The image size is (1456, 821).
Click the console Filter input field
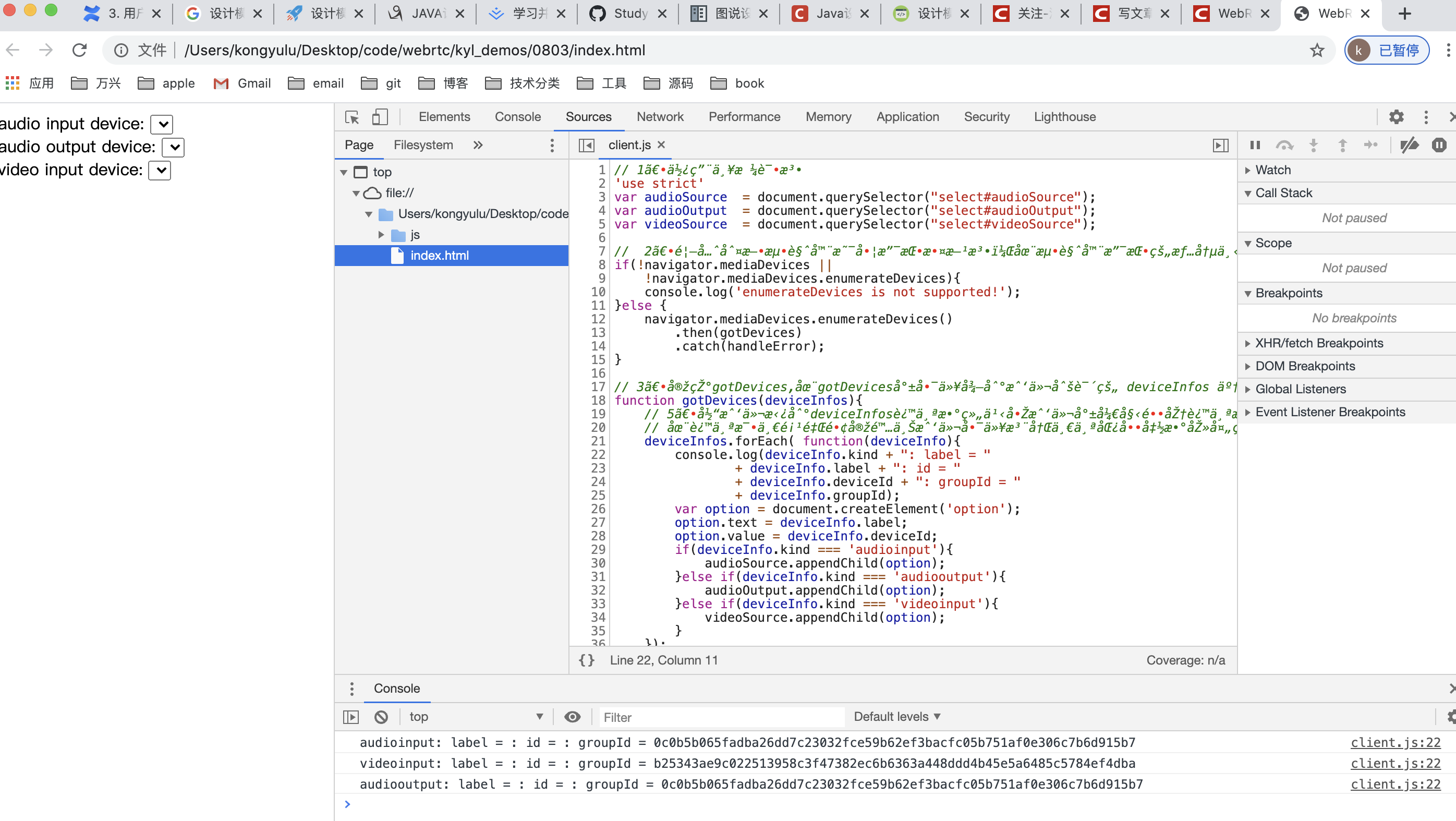(x=721, y=717)
